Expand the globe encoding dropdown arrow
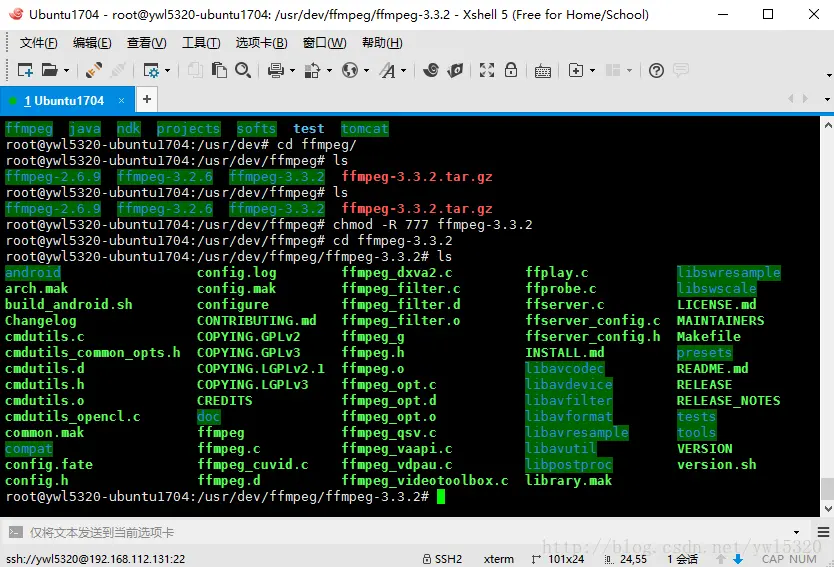 366,70
